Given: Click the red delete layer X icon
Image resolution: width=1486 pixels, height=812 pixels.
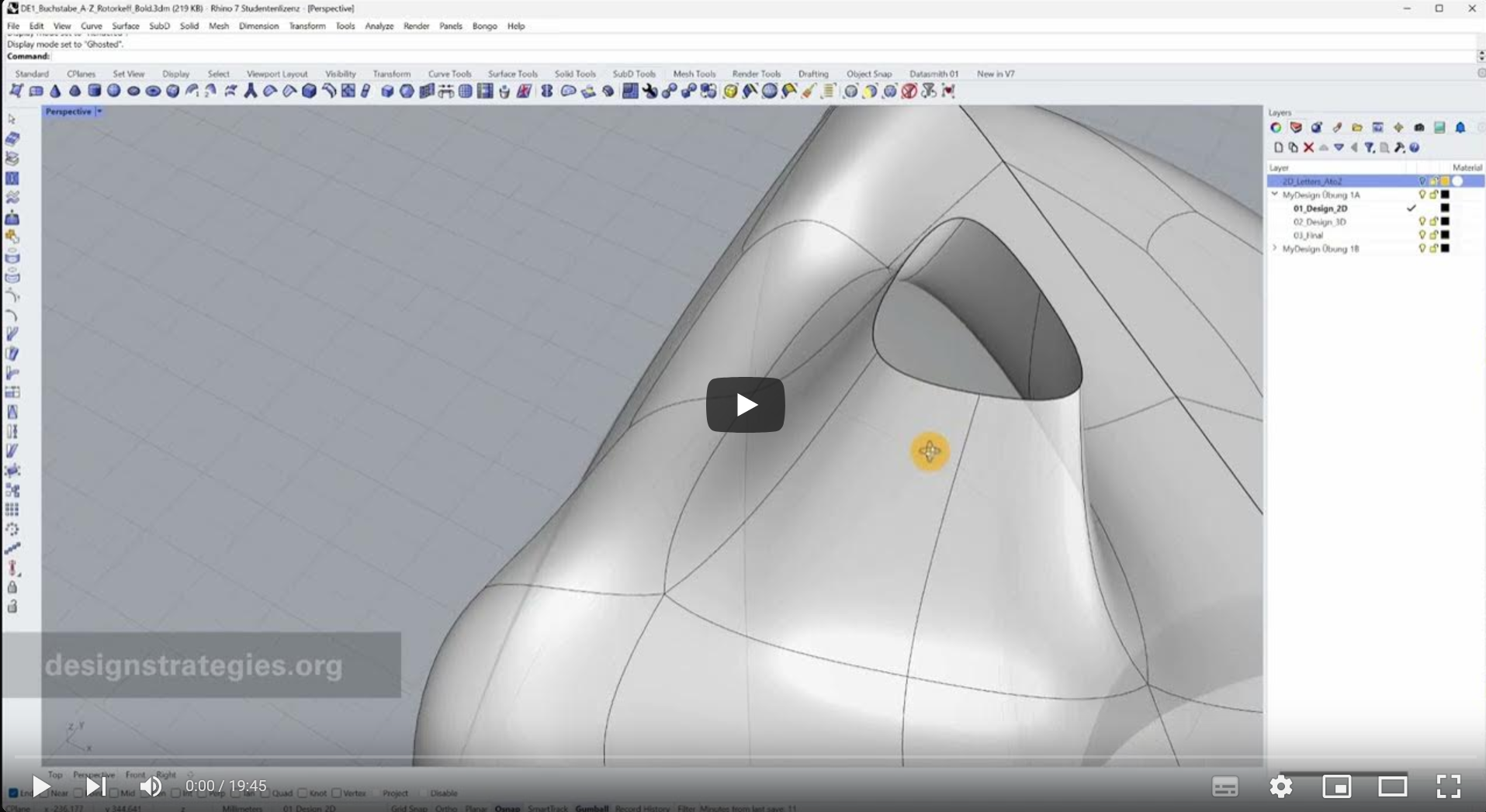Looking at the screenshot, I should (x=1308, y=147).
